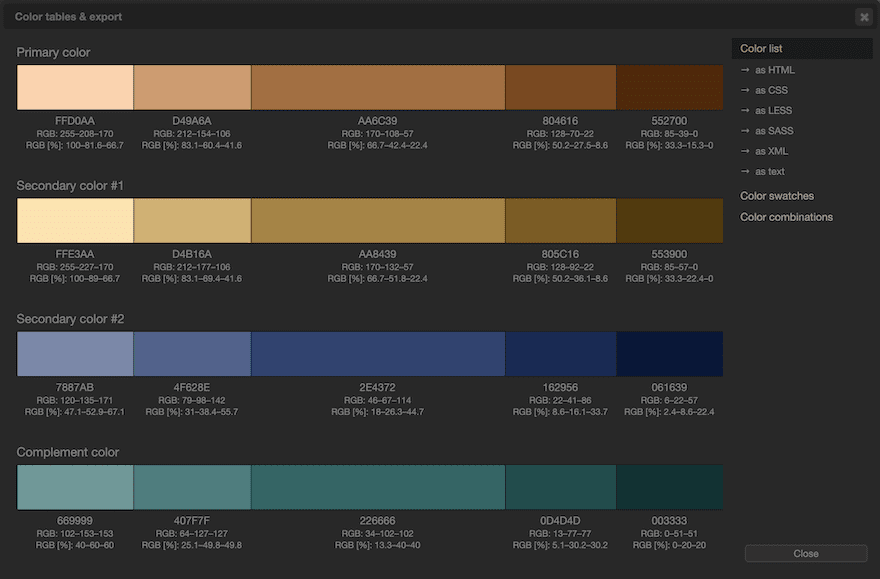Select the 7887AB light blue swatch
This screenshot has width=880, height=579.
click(x=75, y=354)
